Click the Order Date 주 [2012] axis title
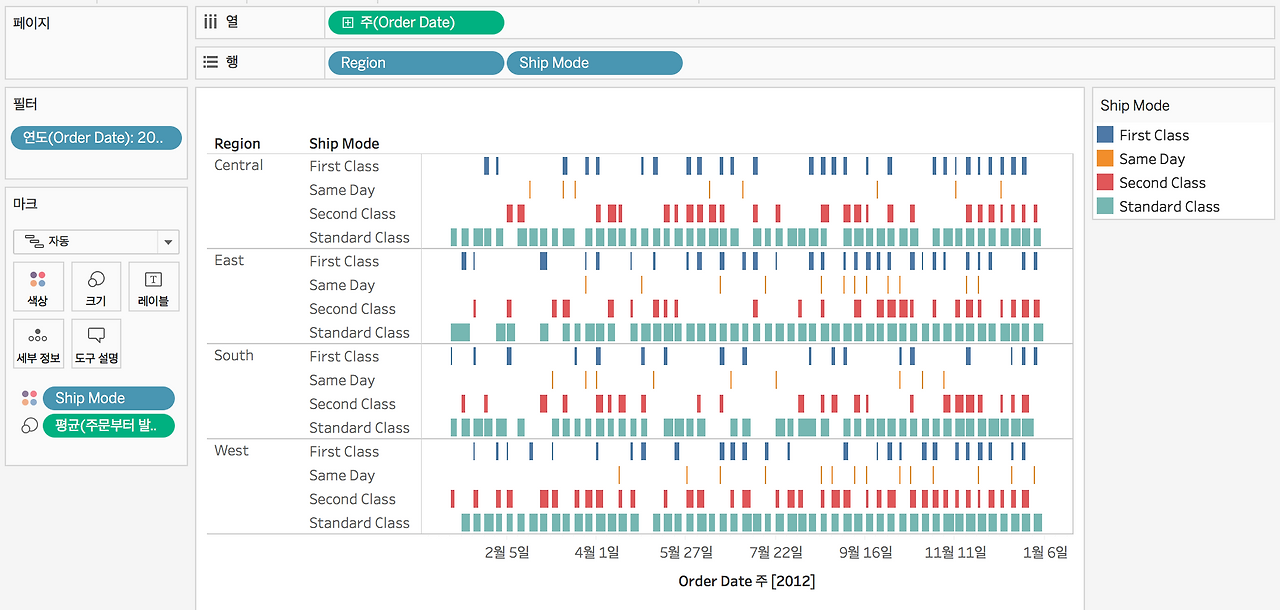Viewport: 1280px width, 610px height. 746,581
